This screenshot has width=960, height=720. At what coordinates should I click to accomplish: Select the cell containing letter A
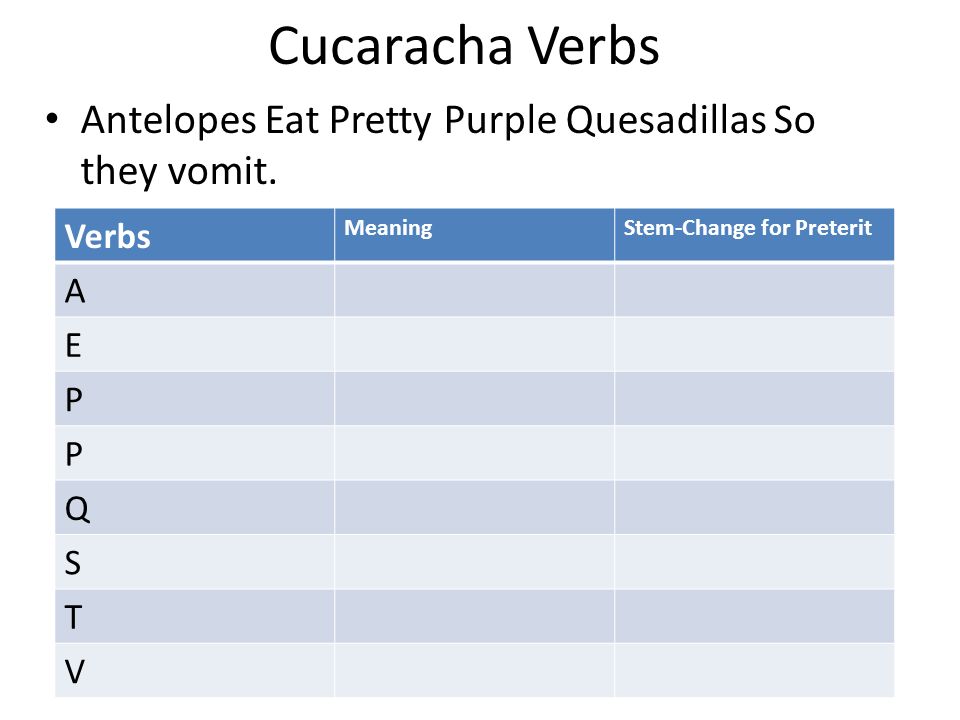pyautogui.click(x=195, y=290)
